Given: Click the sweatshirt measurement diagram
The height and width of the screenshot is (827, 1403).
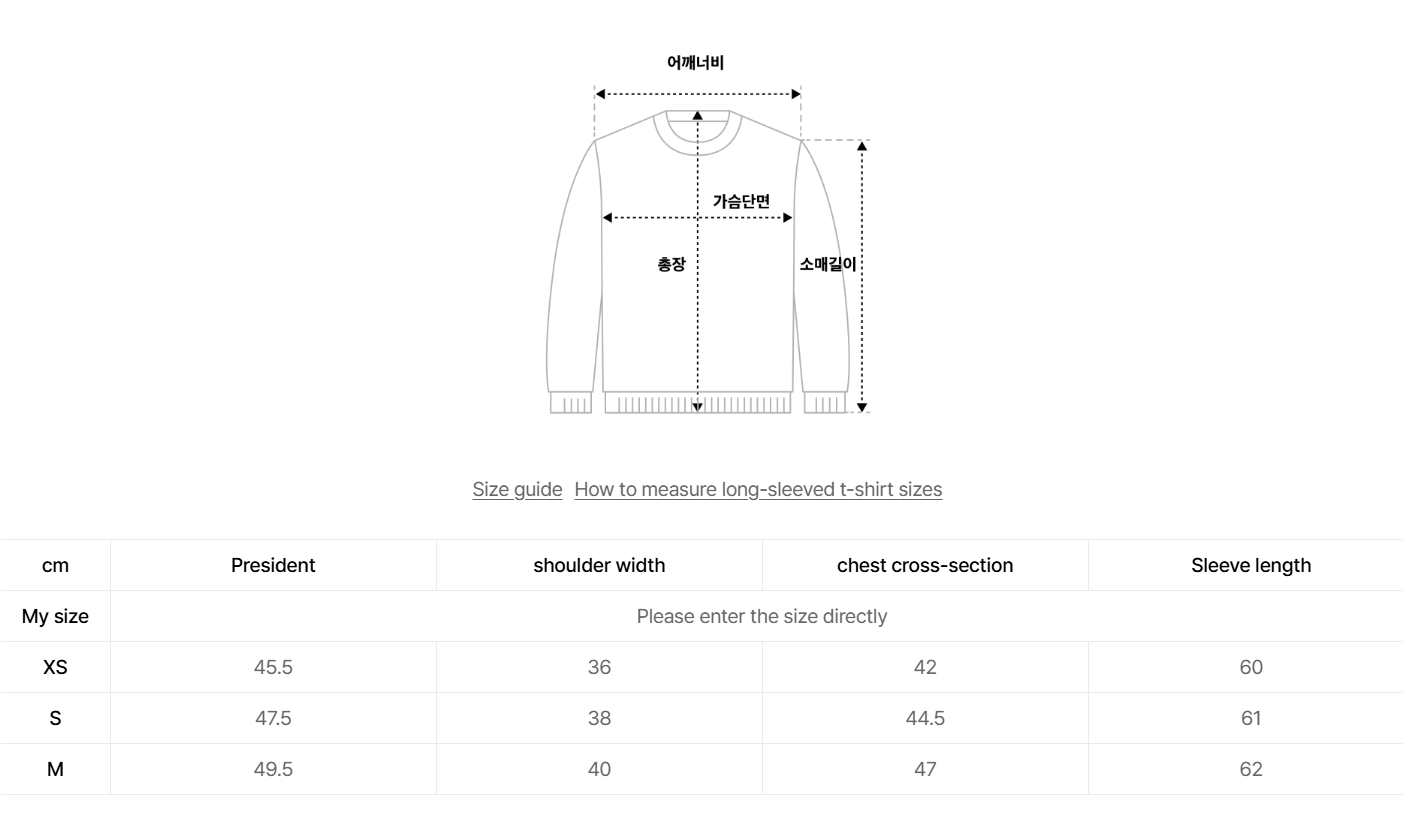Looking at the screenshot, I should pos(698,300).
